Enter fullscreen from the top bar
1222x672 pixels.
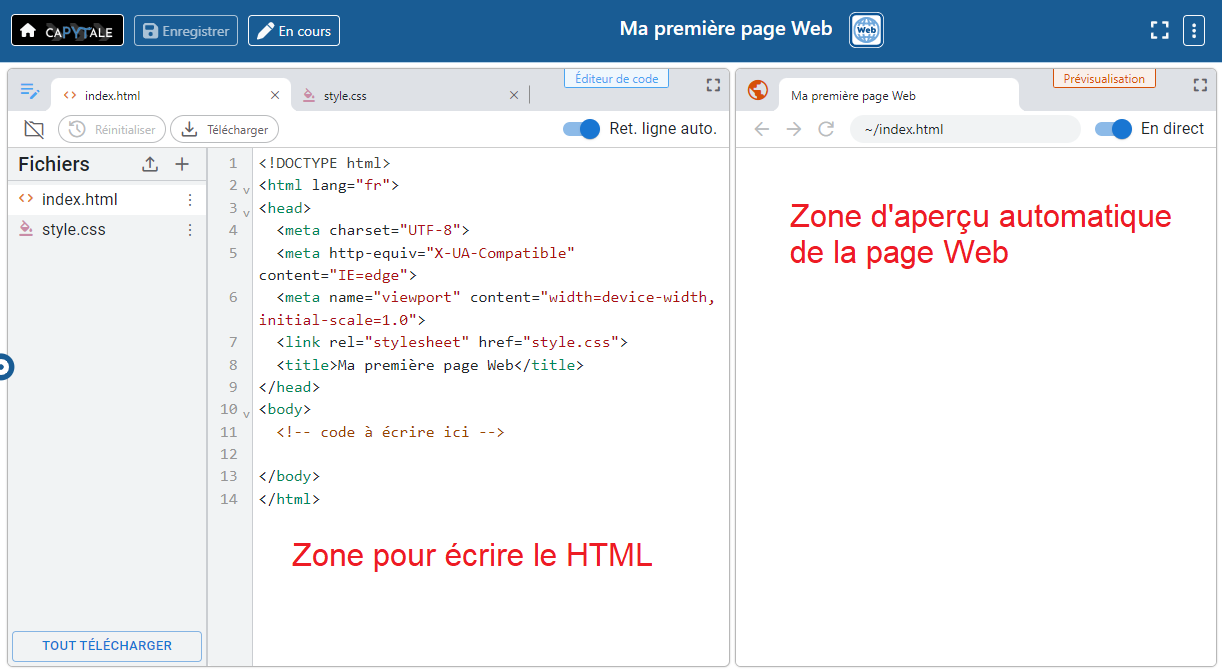click(x=1160, y=30)
